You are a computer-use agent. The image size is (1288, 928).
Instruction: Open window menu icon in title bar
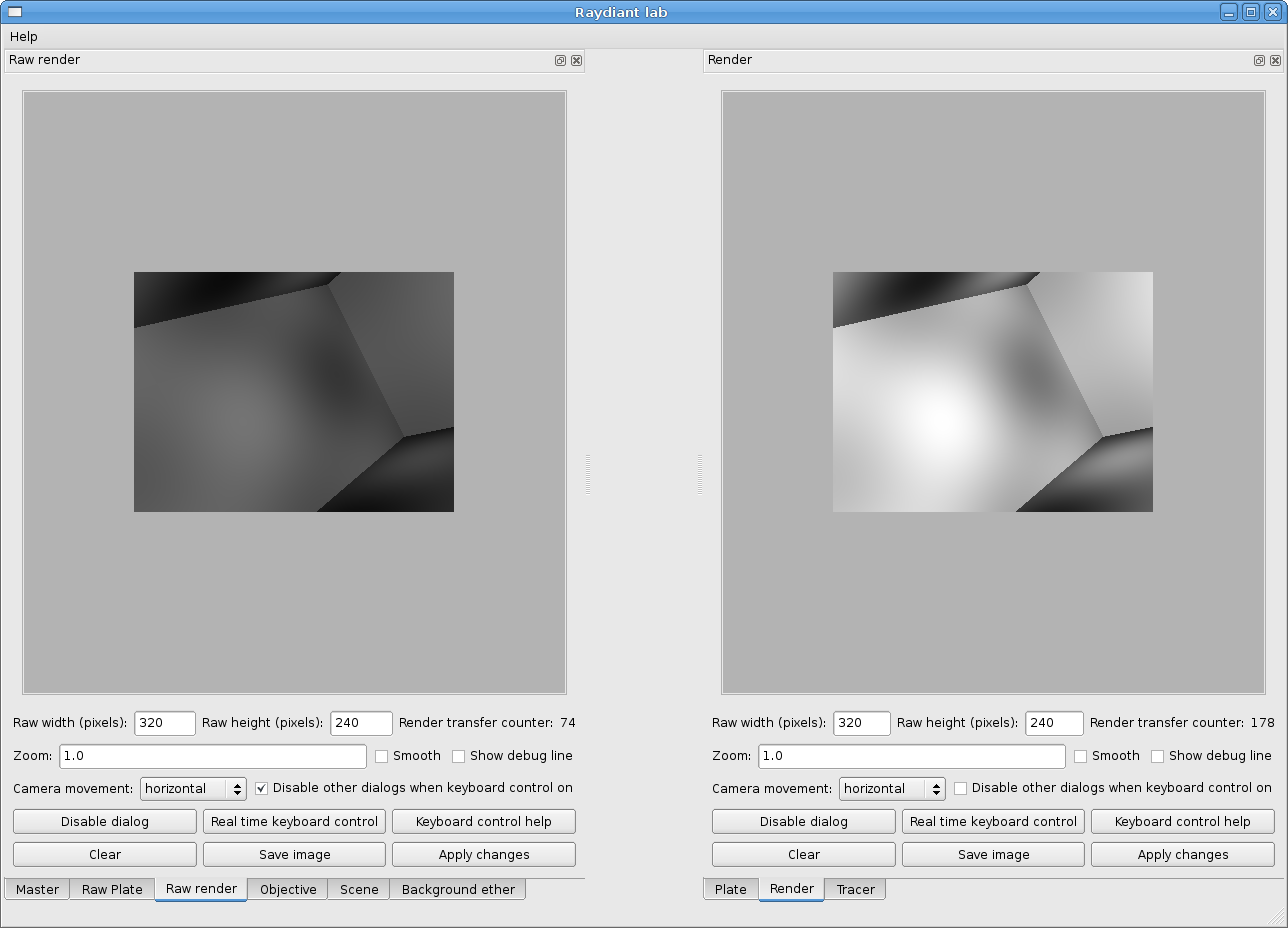(x=14, y=12)
